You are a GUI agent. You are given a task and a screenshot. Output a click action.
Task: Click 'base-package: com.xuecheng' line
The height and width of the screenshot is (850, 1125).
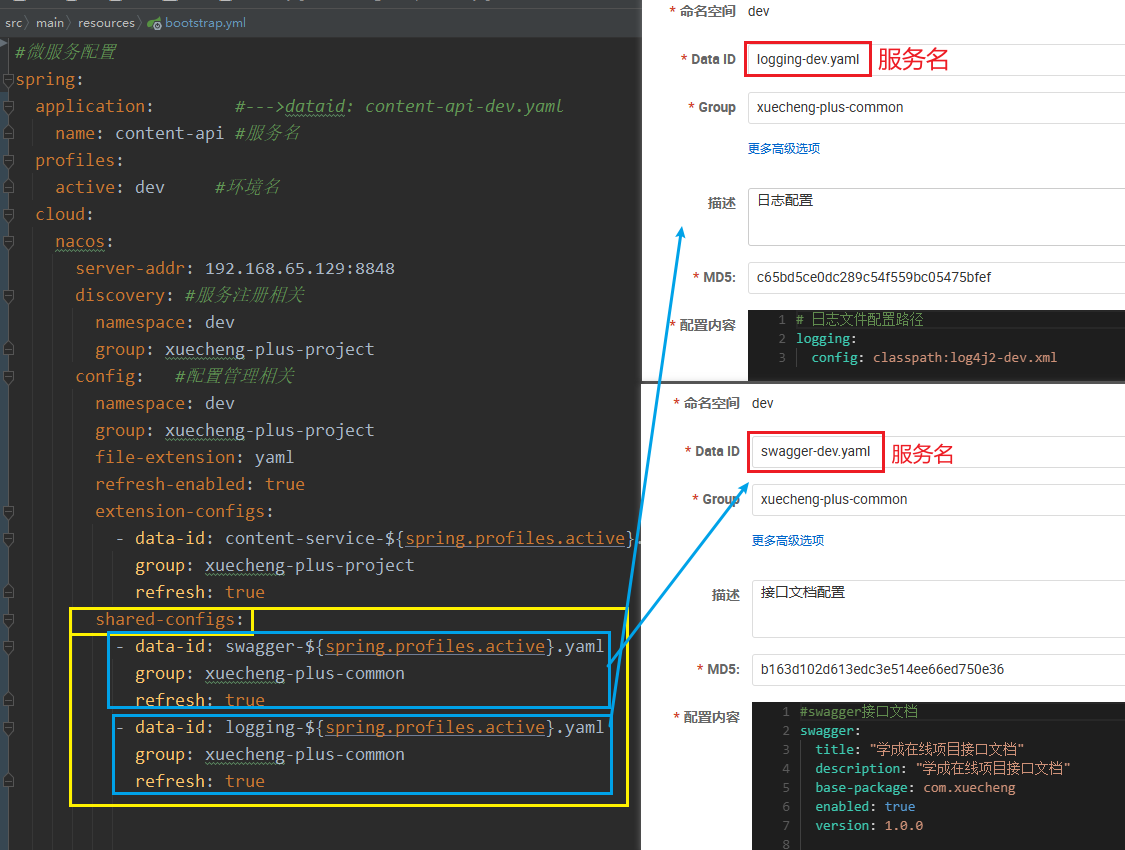click(x=915, y=788)
